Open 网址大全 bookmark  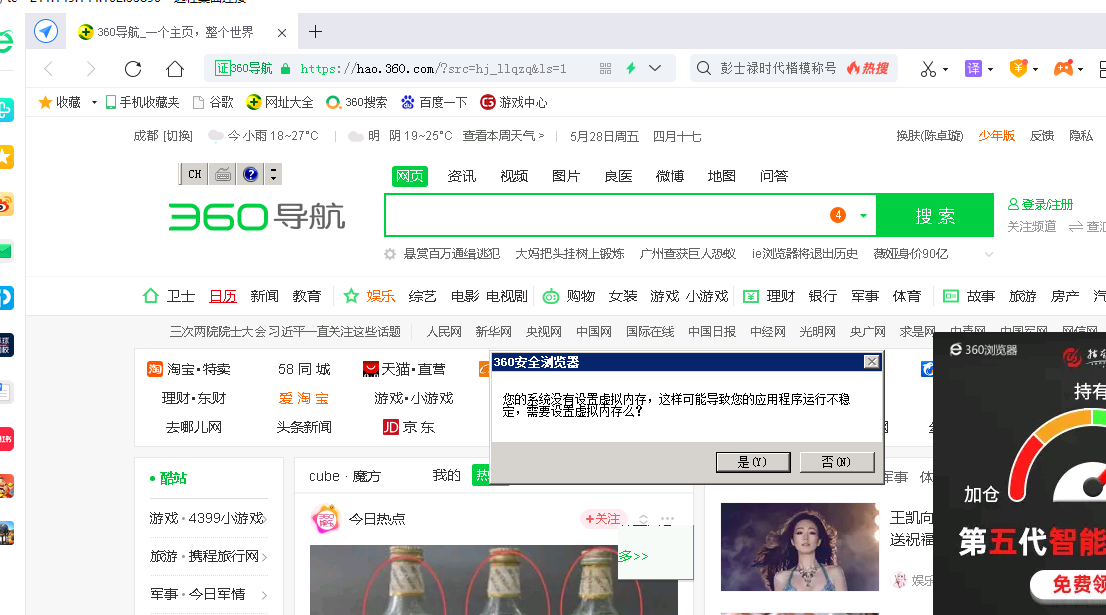click(280, 102)
